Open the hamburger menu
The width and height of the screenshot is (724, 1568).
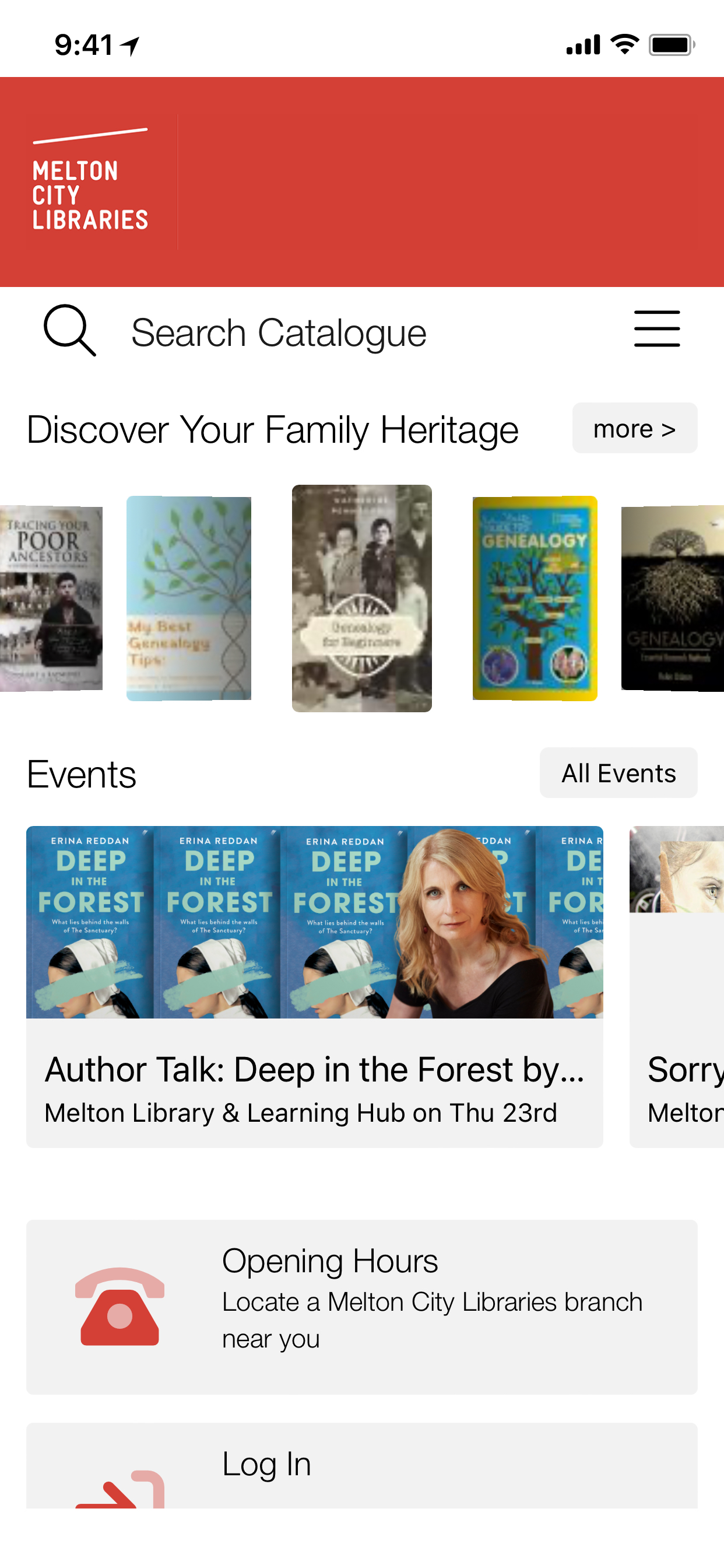click(656, 328)
